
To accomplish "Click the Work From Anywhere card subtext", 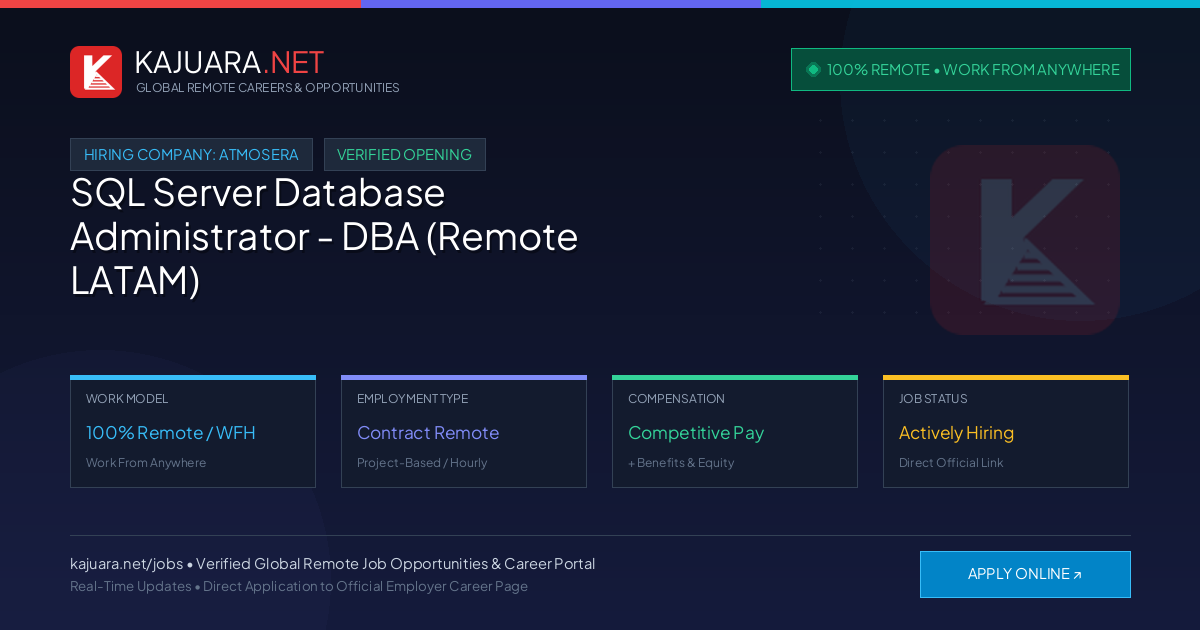I will click(146, 463).
